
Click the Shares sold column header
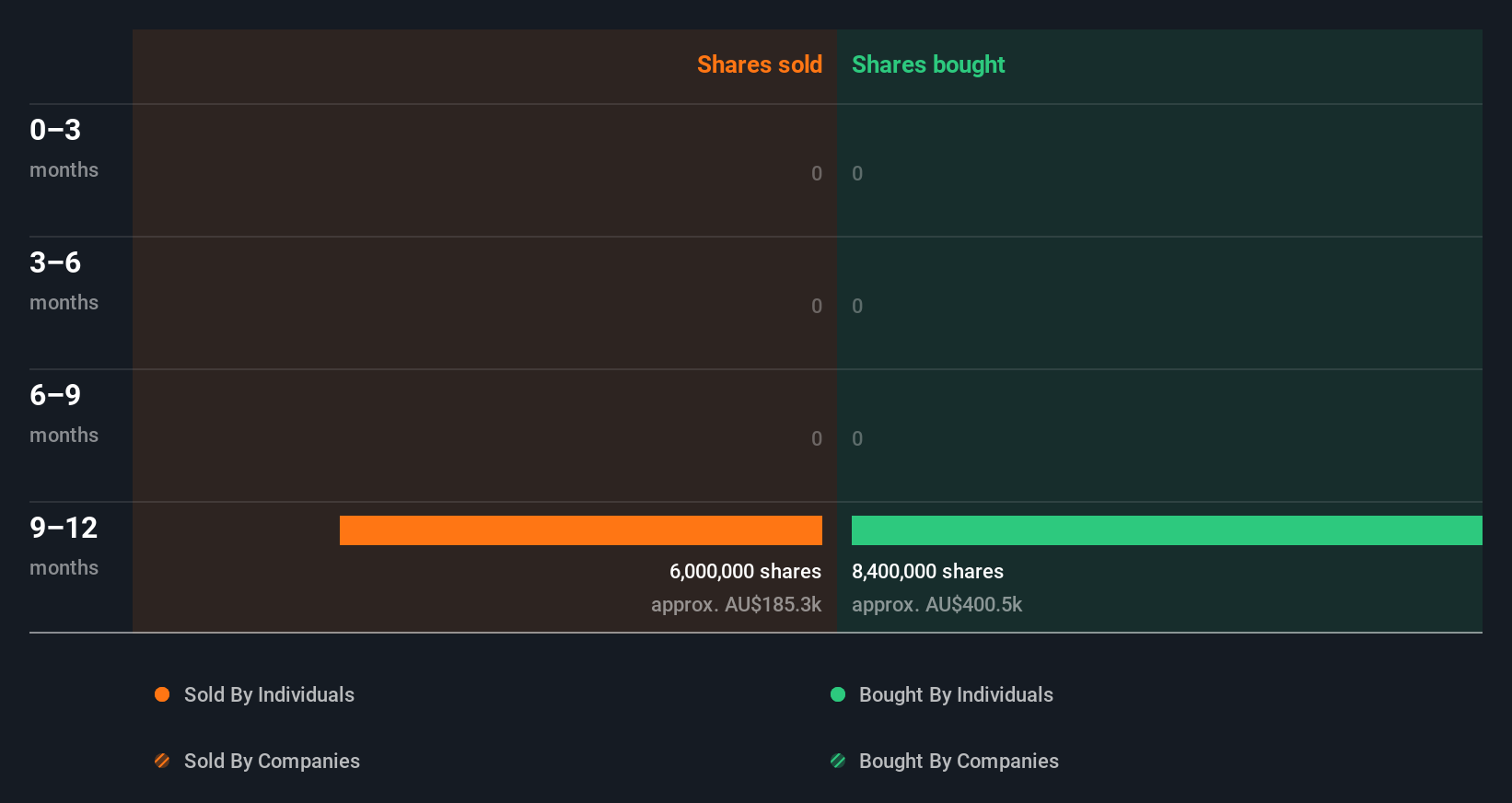click(x=760, y=64)
